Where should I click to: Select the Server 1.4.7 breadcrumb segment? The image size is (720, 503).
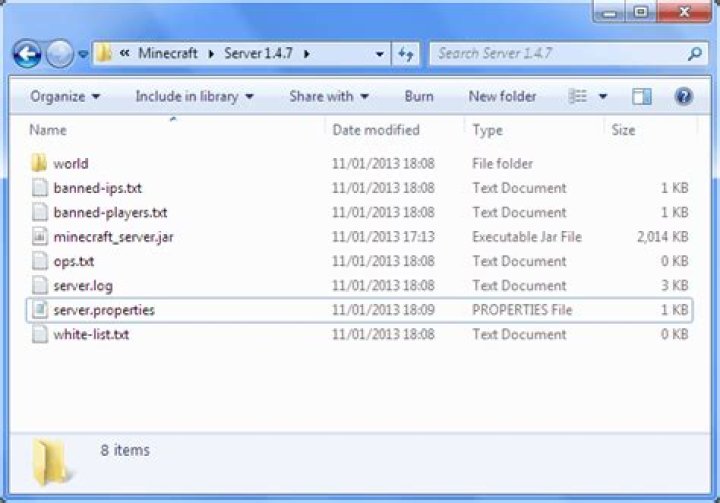click(258, 53)
